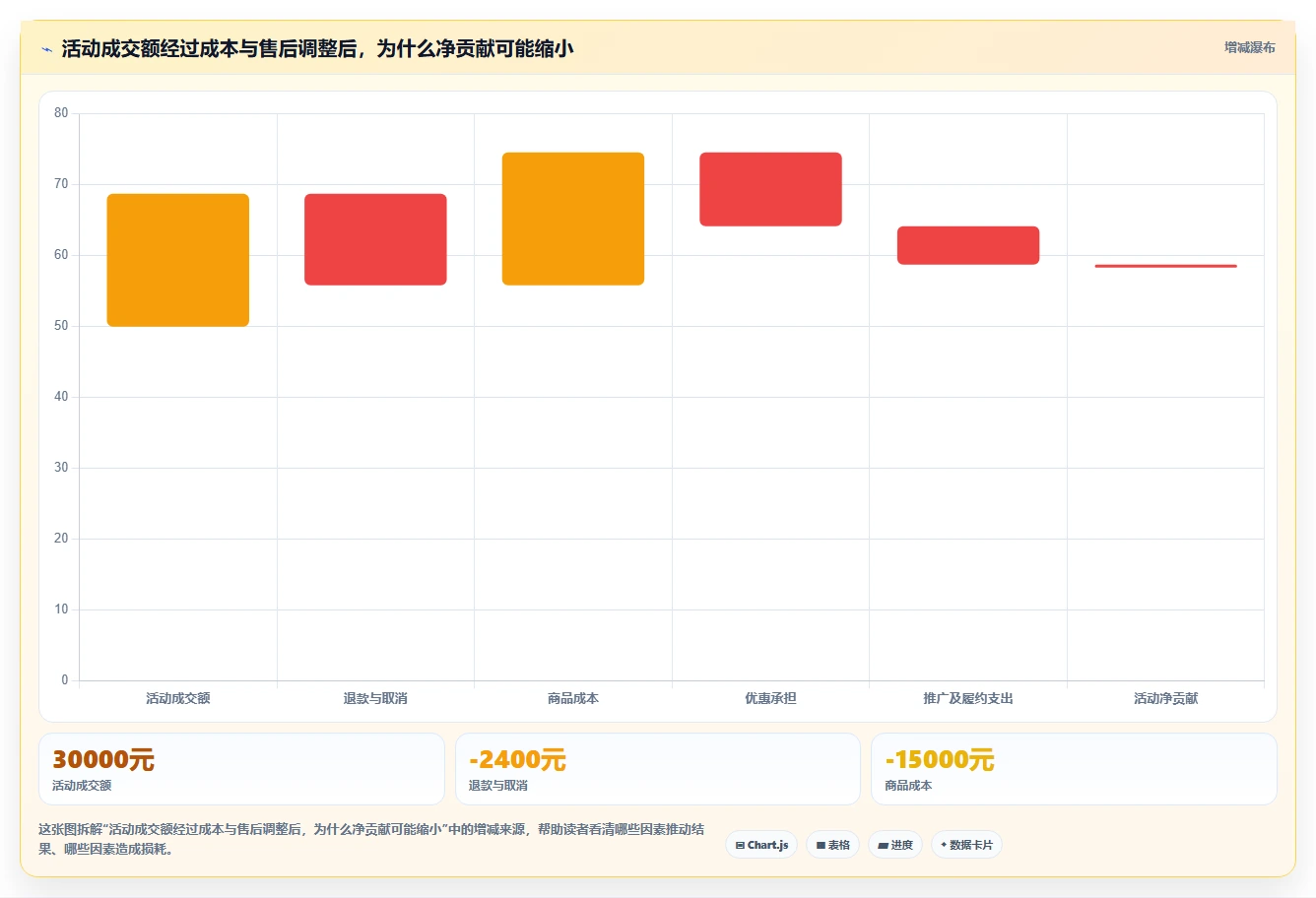
Task: Click the 增减瀑布 tag in header
Action: tap(1249, 47)
